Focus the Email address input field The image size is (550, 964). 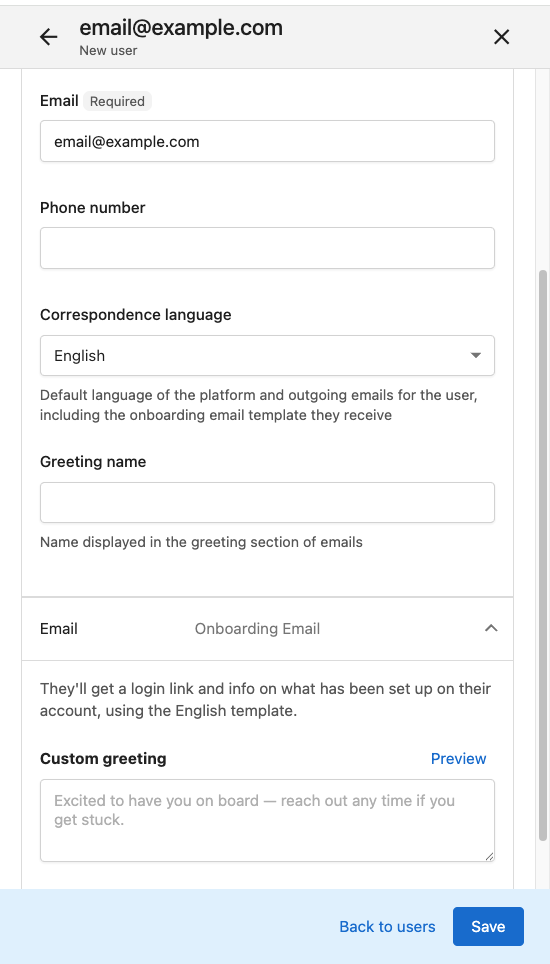[267, 141]
